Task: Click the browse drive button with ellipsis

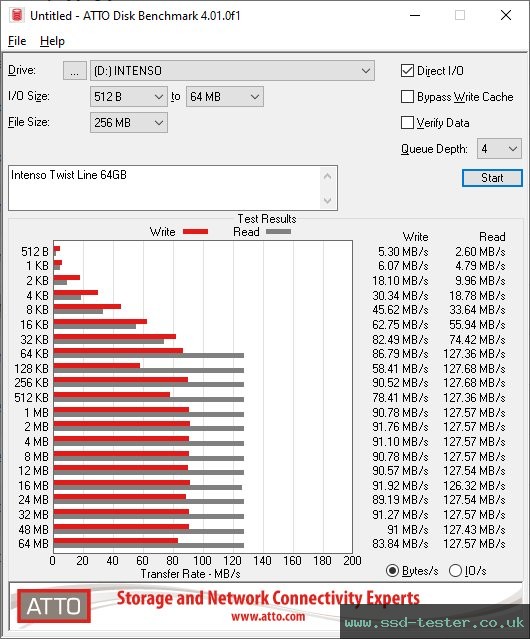Action: pyautogui.click(x=75, y=71)
